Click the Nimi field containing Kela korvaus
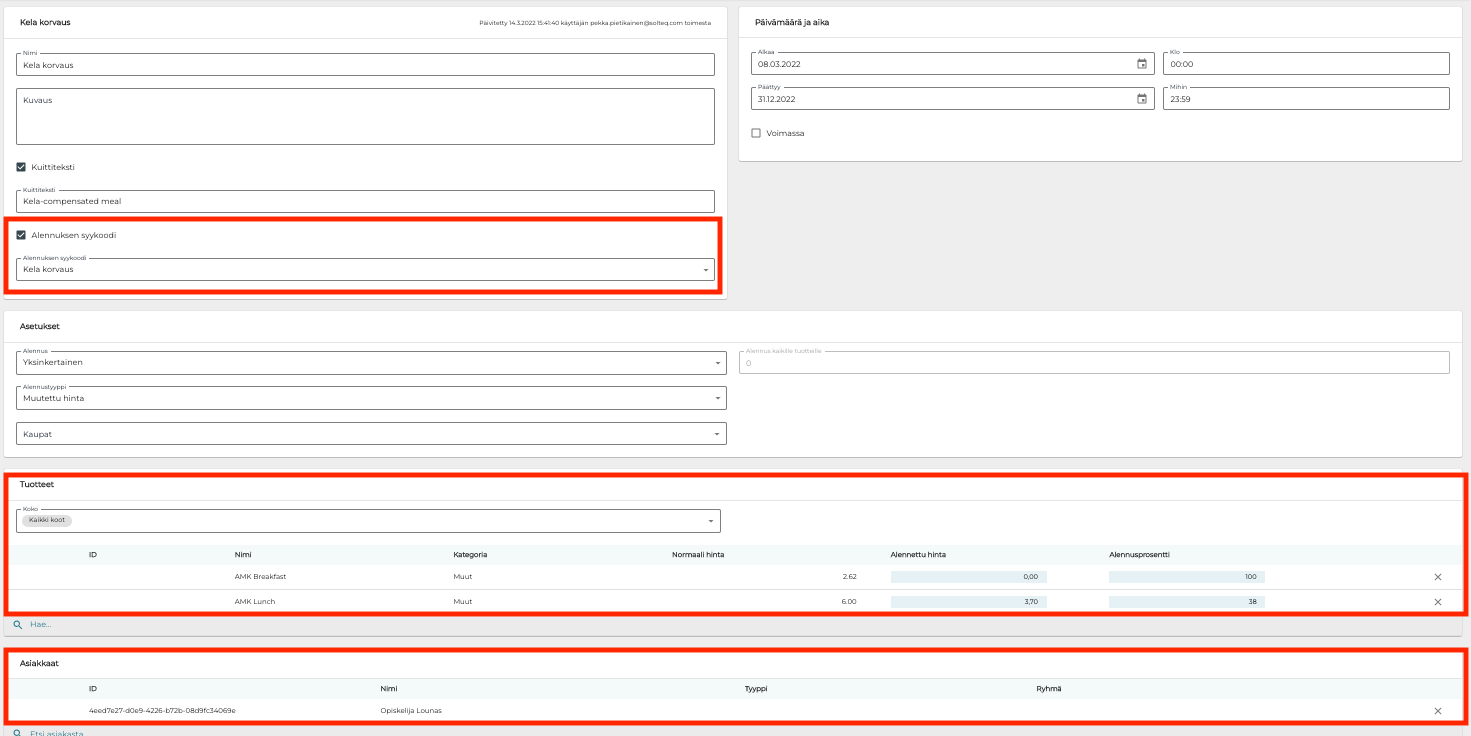 [x=365, y=65]
